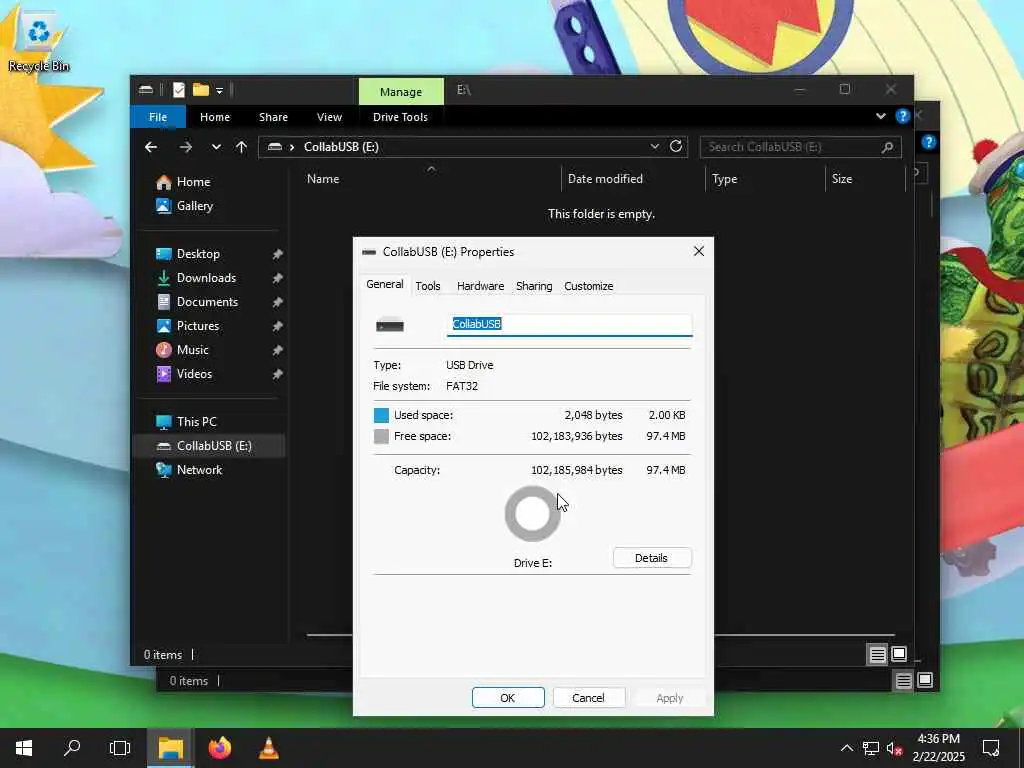This screenshot has width=1024, height=768.
Task: Click the pin icon beside Downloads
Action: [278, 278]
